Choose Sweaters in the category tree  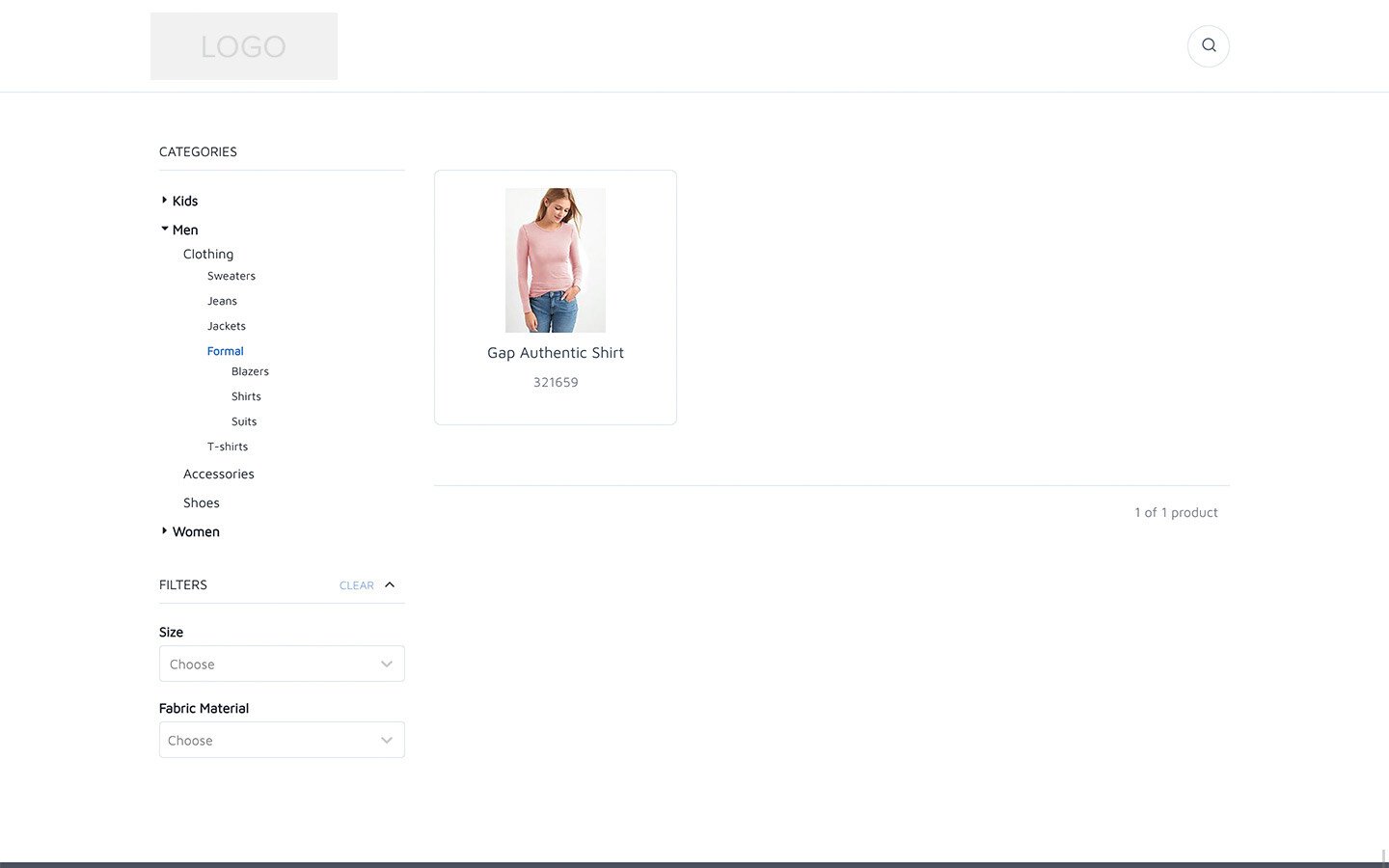click(231, 276)
